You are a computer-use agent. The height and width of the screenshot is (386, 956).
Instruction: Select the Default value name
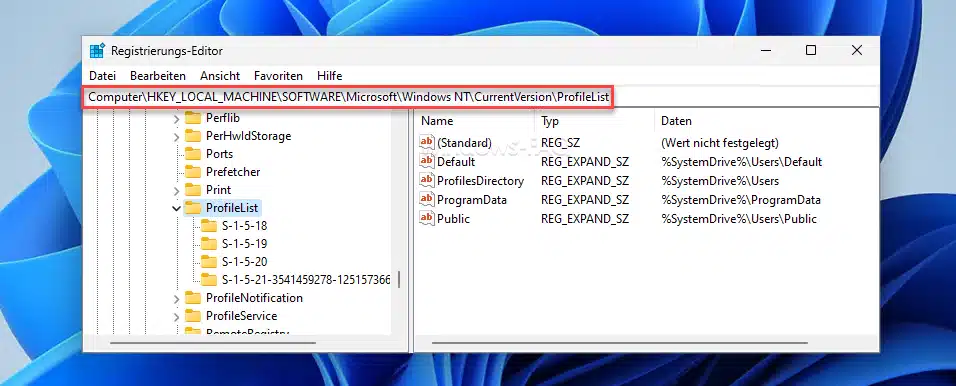click(456, 162)
